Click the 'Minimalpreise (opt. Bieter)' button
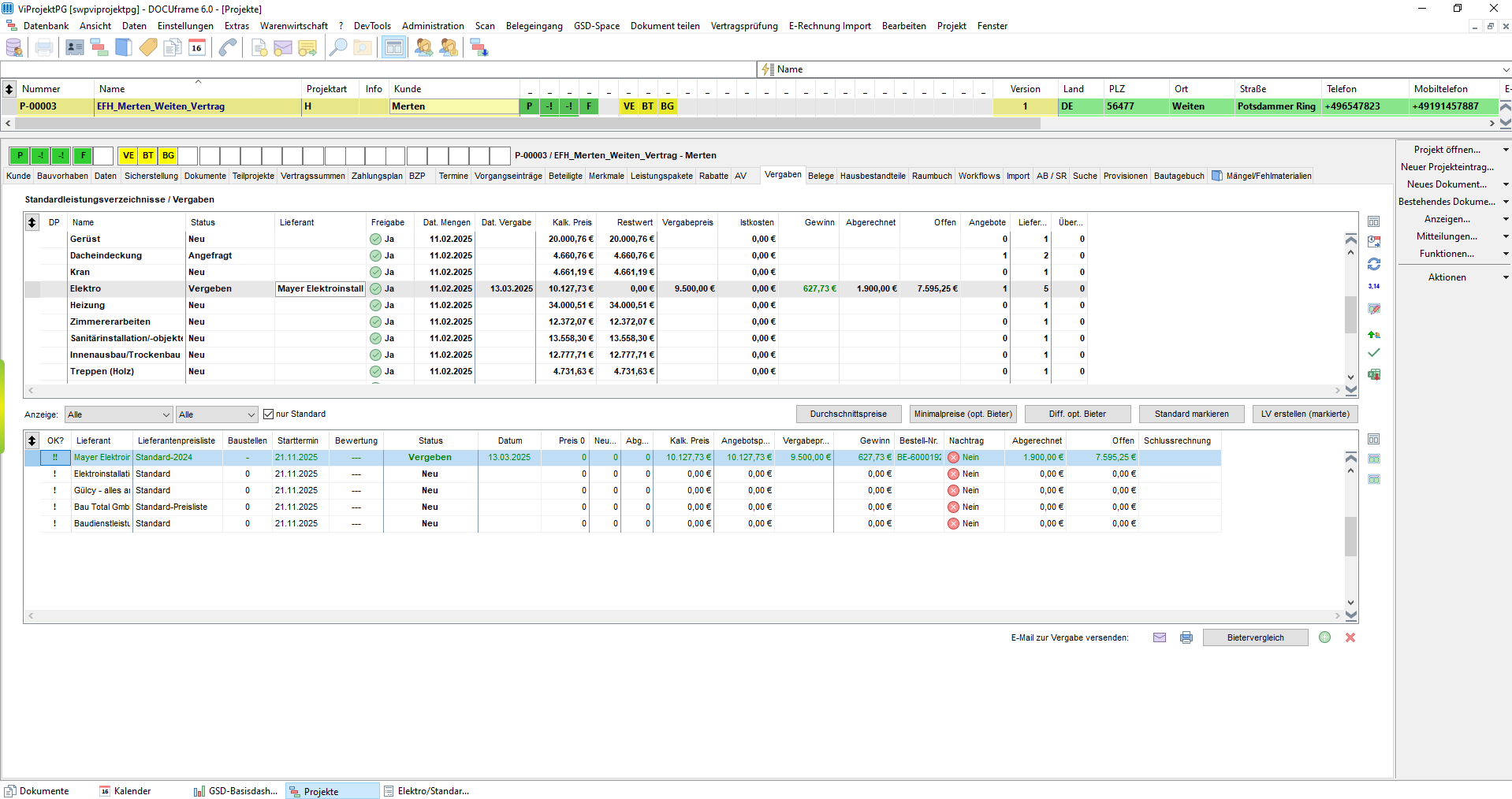This screenshot has height=799, width=1512. [963, 414]
